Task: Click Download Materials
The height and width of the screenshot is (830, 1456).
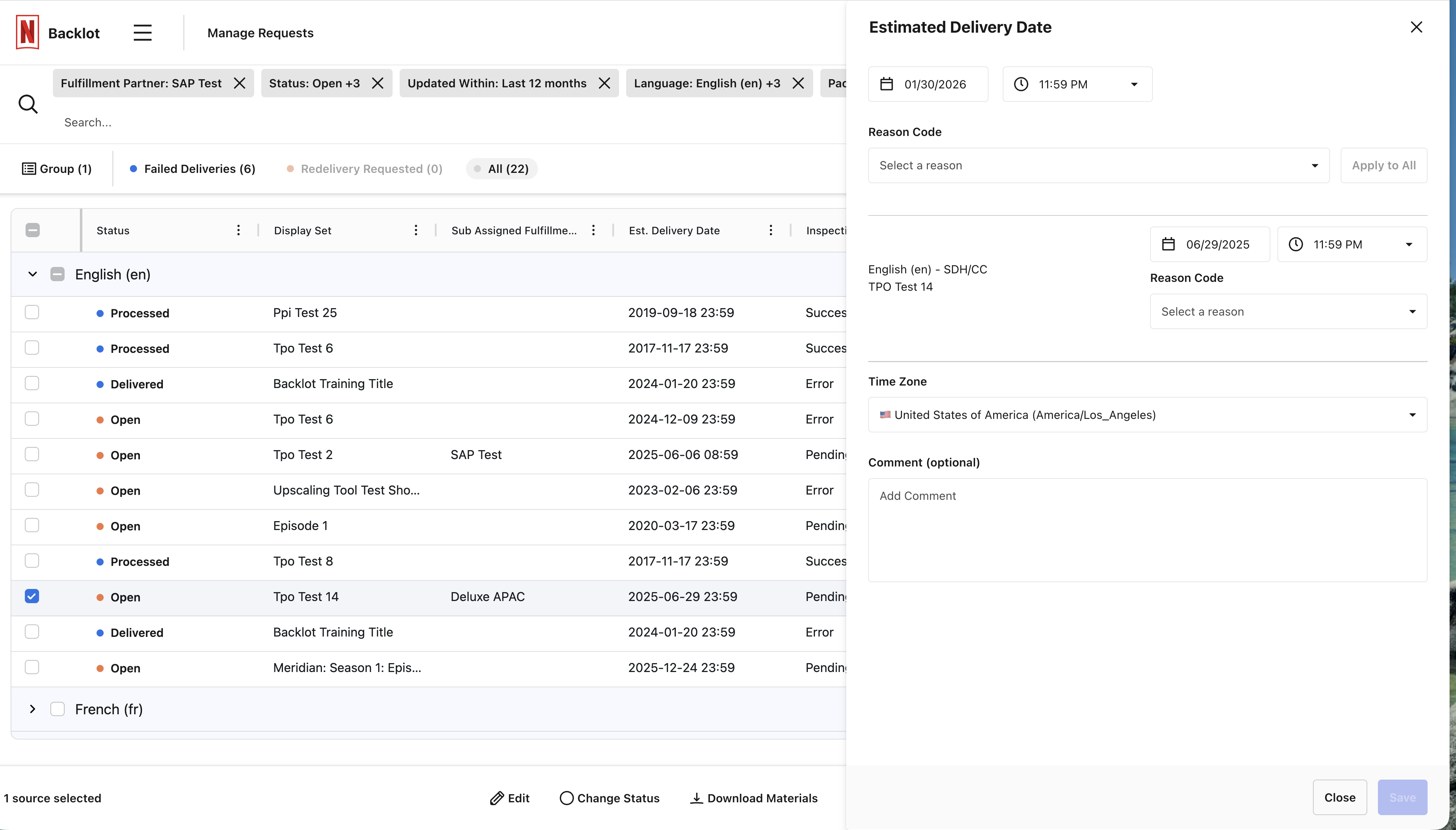Action: click(754, 798)
